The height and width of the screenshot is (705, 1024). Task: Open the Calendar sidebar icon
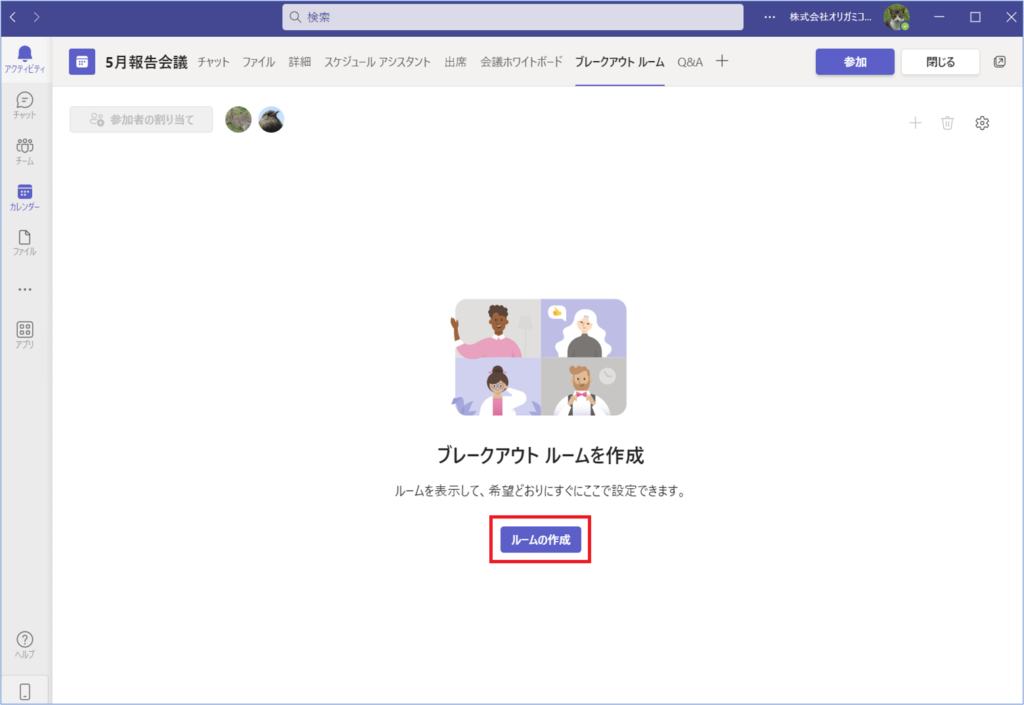[x=25, y=197]
